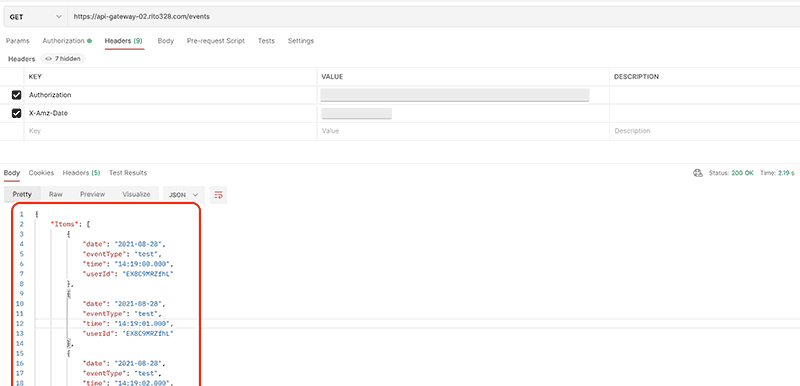The width and height of the screenshot is (800, 386).
Task: Uncheck the X-Amz-Date header checkbox
Action: [16, 113]
